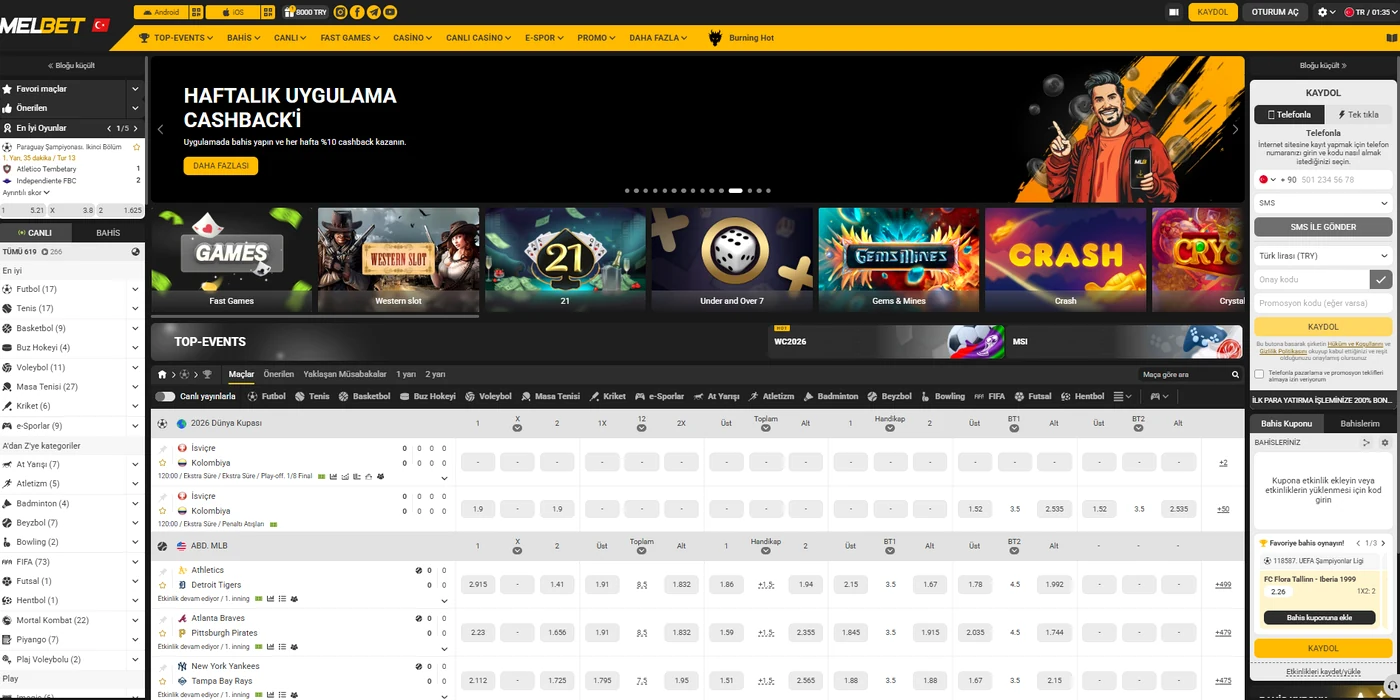Image resolution: width=1400 pixels, height=700 pixels.
Task: Click the phone number input field
Action: pyautogui.click(x=1345, y=180)
